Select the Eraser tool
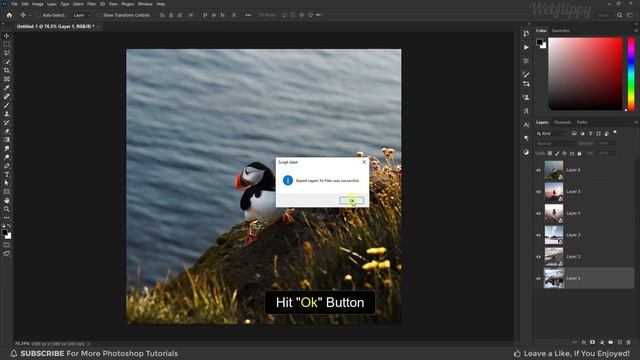Viewport: 640px width, 360px height. click(x=7, y=131)
